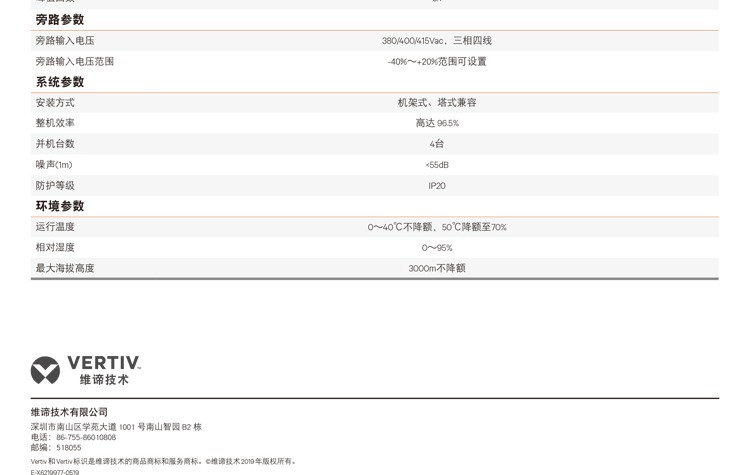Select the 机架式、塔式兼容 value
Image resolution: width=750 pixels, height=475 pixels.
[x=437, y=103]
